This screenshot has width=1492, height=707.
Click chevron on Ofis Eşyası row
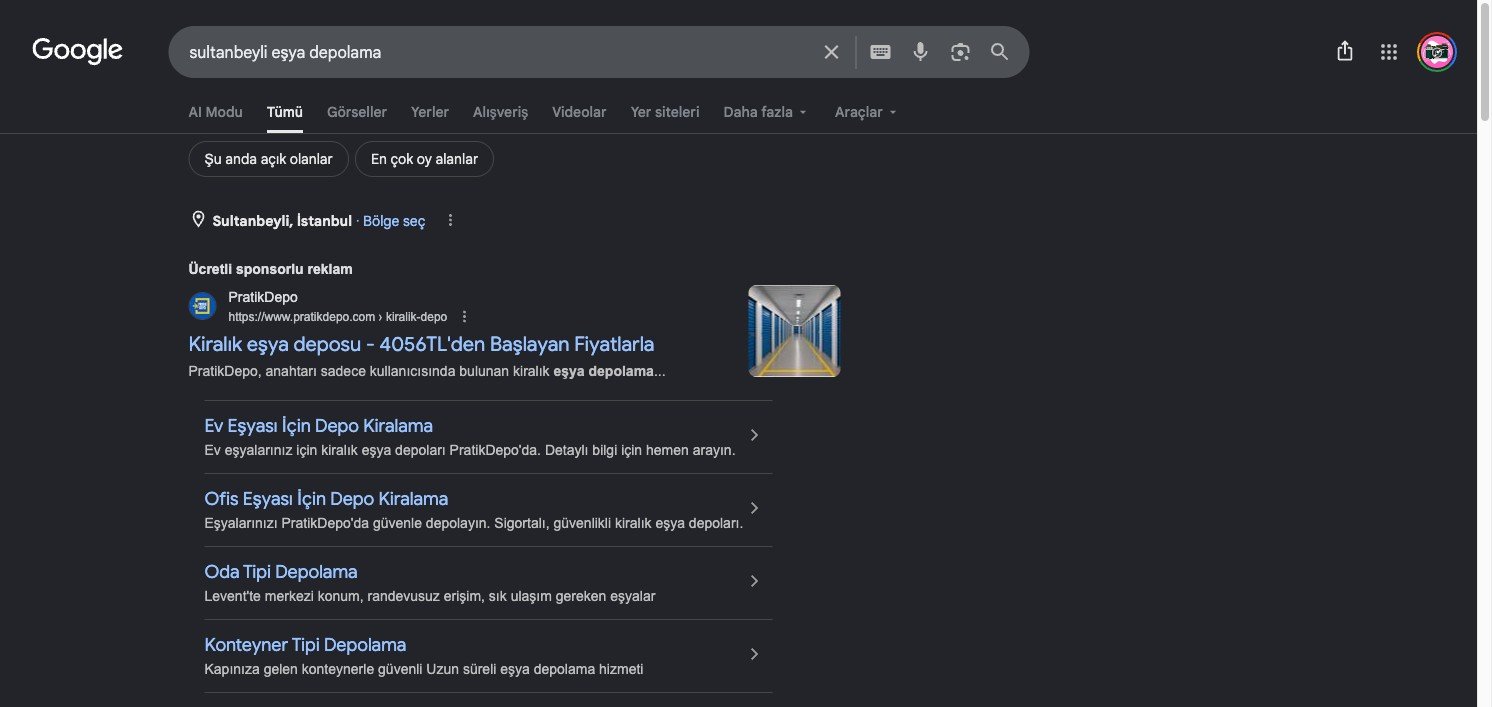click(754, 508)
